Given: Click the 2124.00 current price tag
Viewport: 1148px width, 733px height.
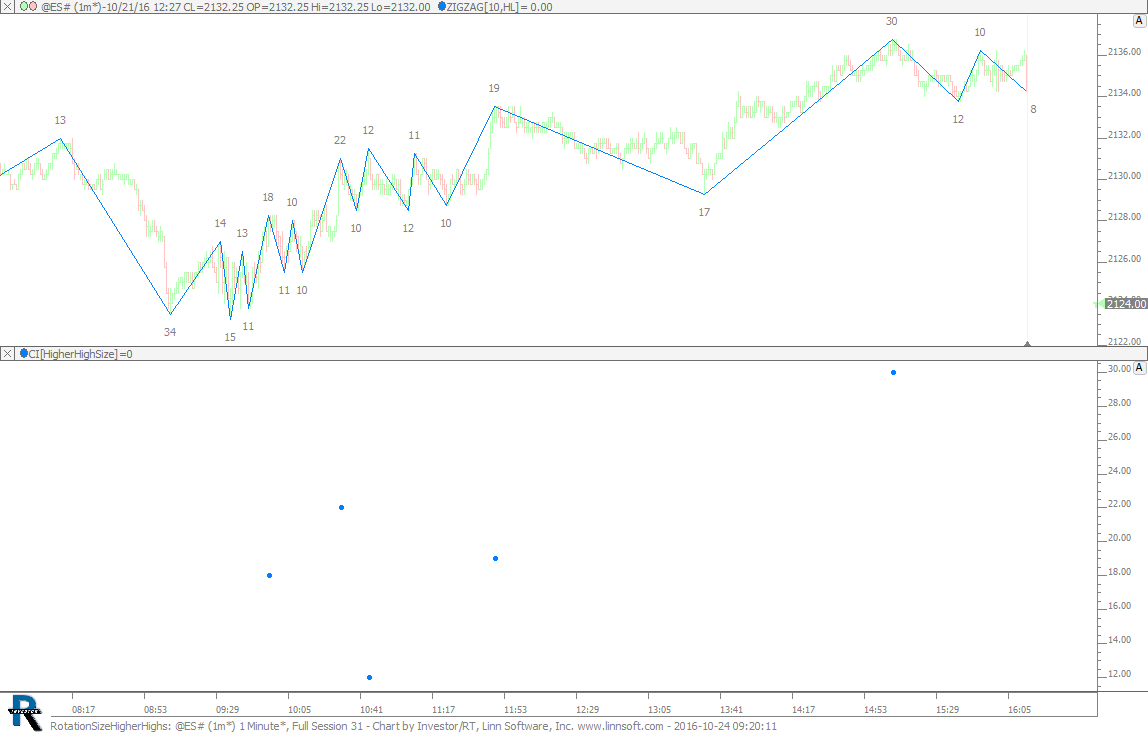Looking at the screenshot, I should (1126, 304).
